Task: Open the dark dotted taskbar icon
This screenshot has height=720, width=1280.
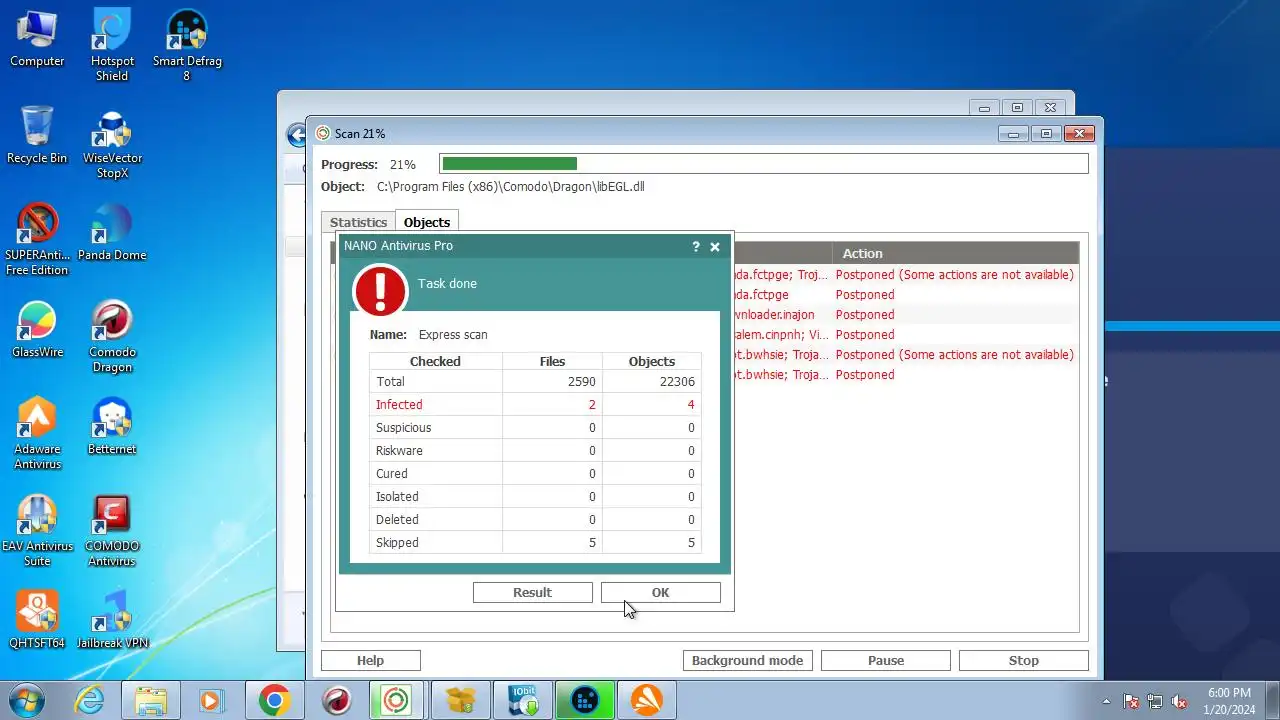Action: coord(584,700)
